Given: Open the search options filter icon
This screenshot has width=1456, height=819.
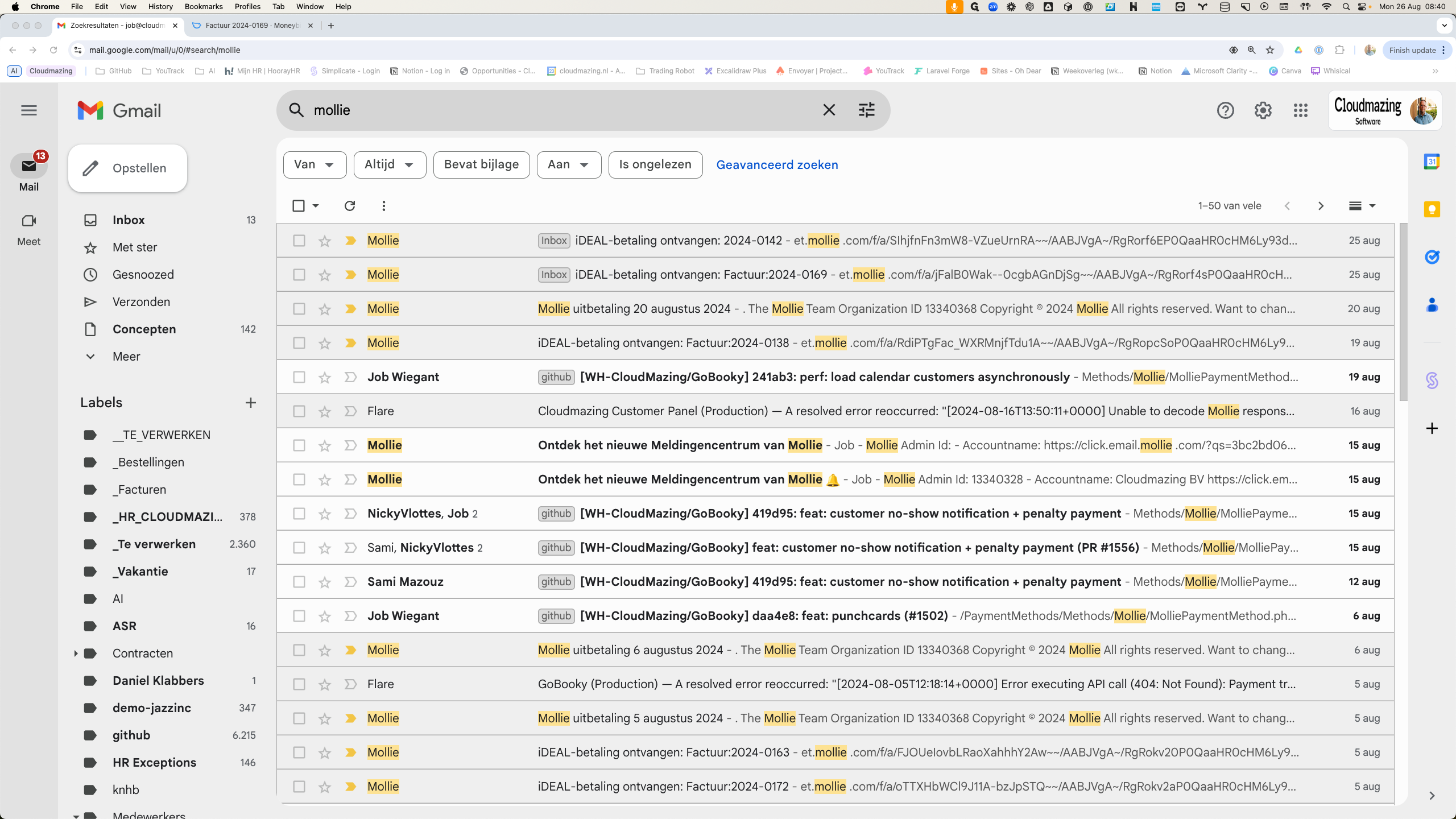Looking at the screenshot, I should pos(866,110).
